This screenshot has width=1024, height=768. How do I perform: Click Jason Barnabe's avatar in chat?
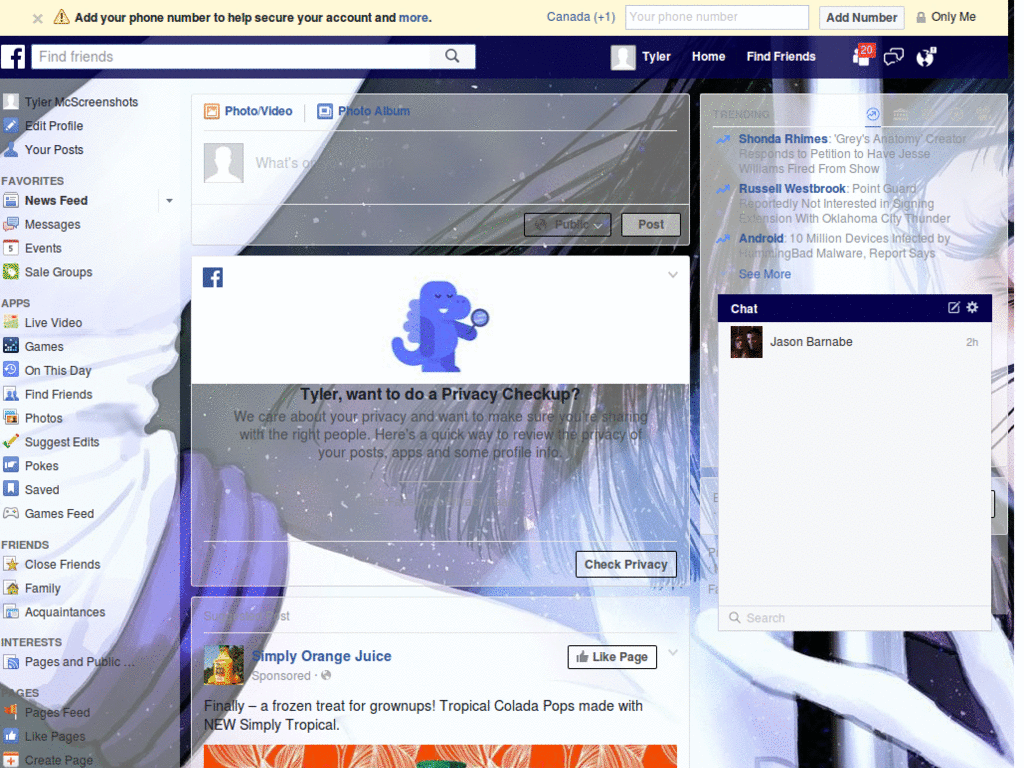pyautogui.click(x=746, y=342)
